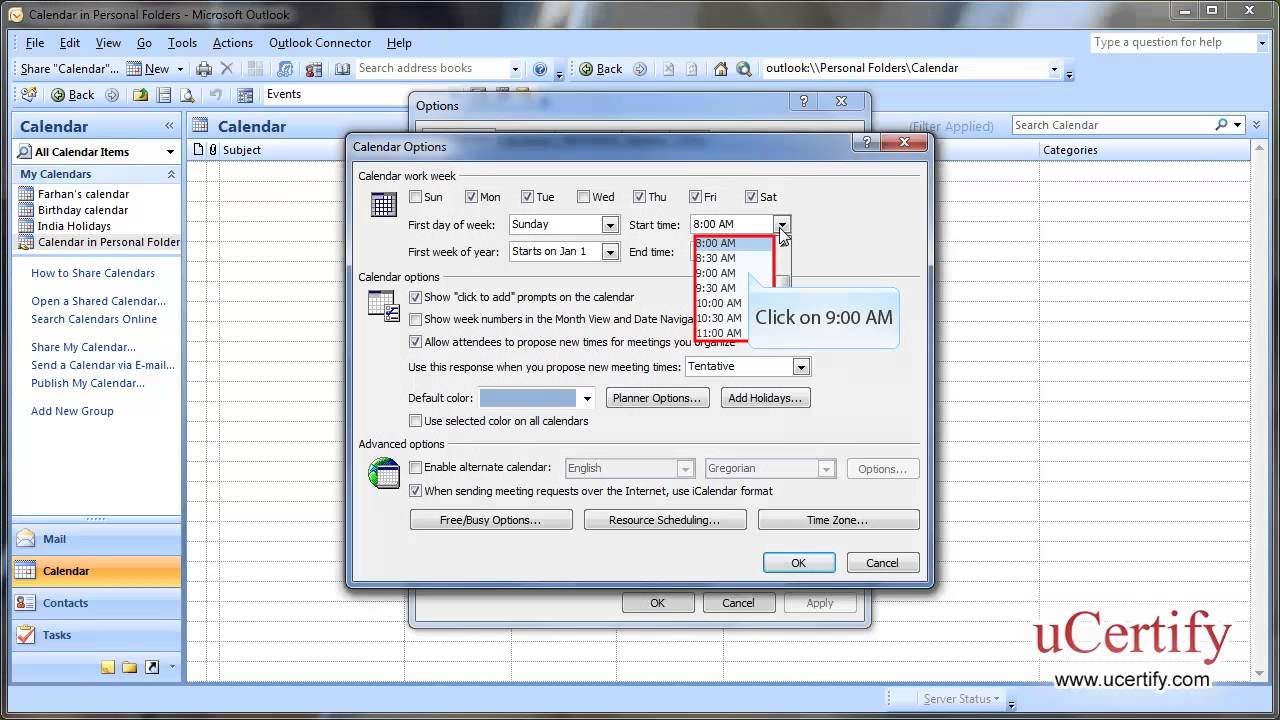1280x720 pixels.
Task: Click the Delete X icon in the toolbar
Action: coord(227,69)
